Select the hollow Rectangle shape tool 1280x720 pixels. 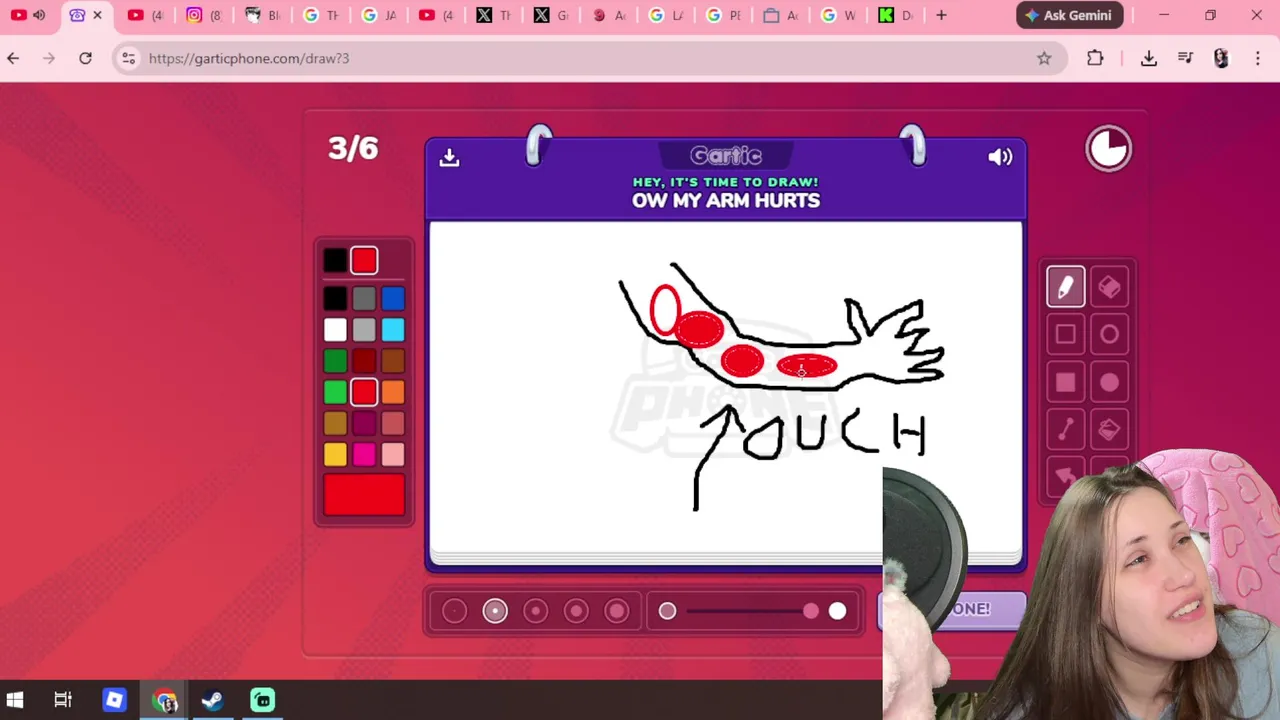point(1065,335)
